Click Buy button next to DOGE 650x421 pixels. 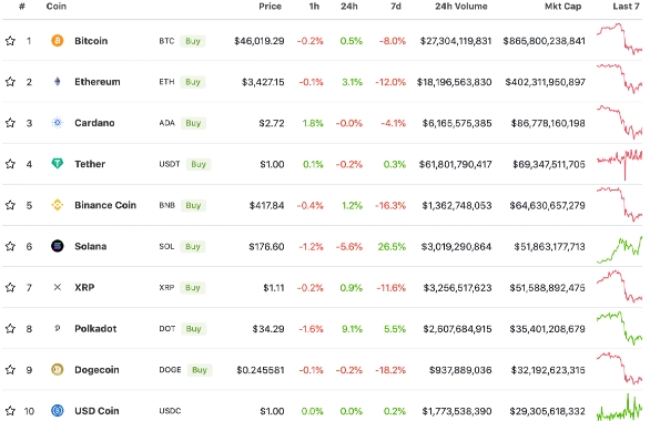199,370
